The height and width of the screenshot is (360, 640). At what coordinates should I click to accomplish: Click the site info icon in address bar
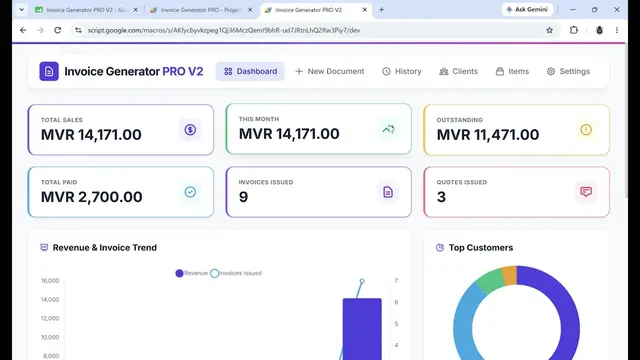(x=78, y=30)
